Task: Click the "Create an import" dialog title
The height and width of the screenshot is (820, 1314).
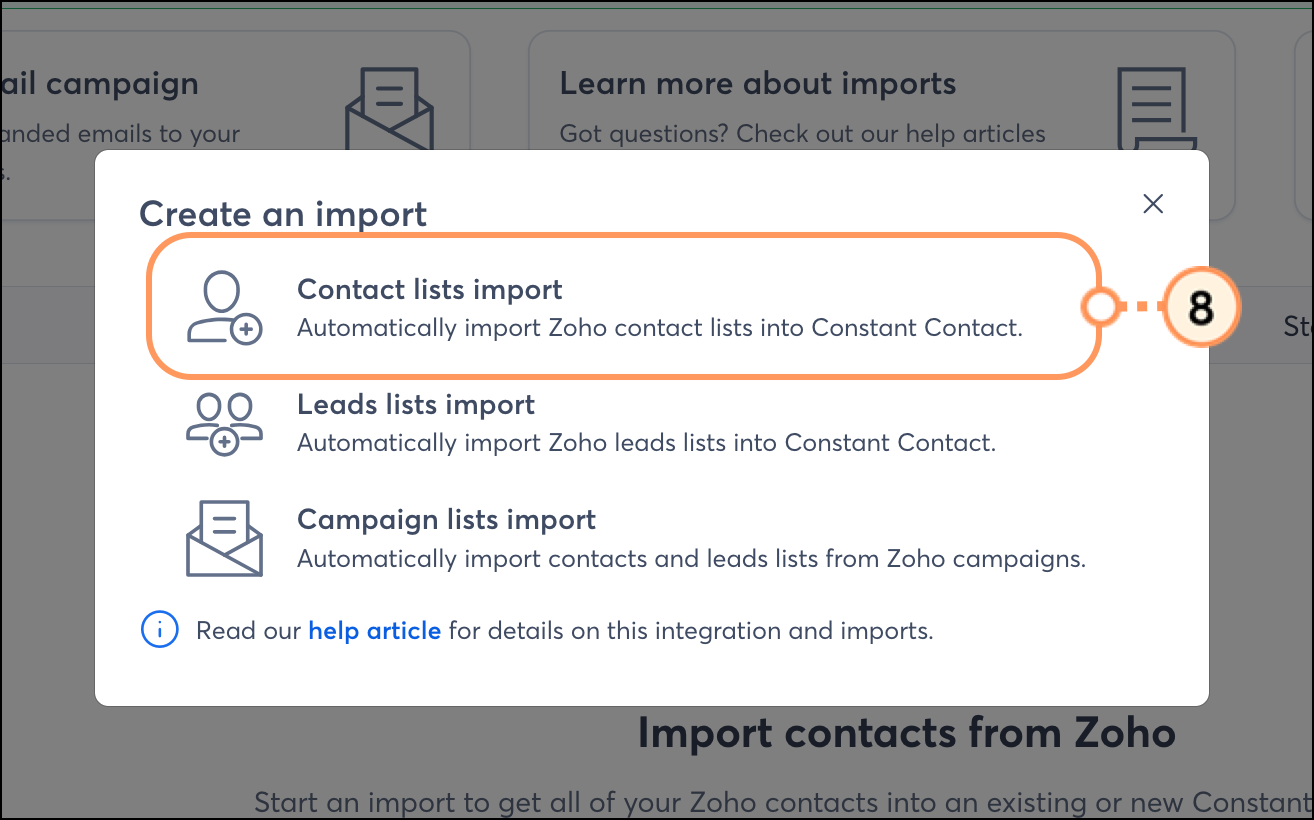Action: (283, 214)
